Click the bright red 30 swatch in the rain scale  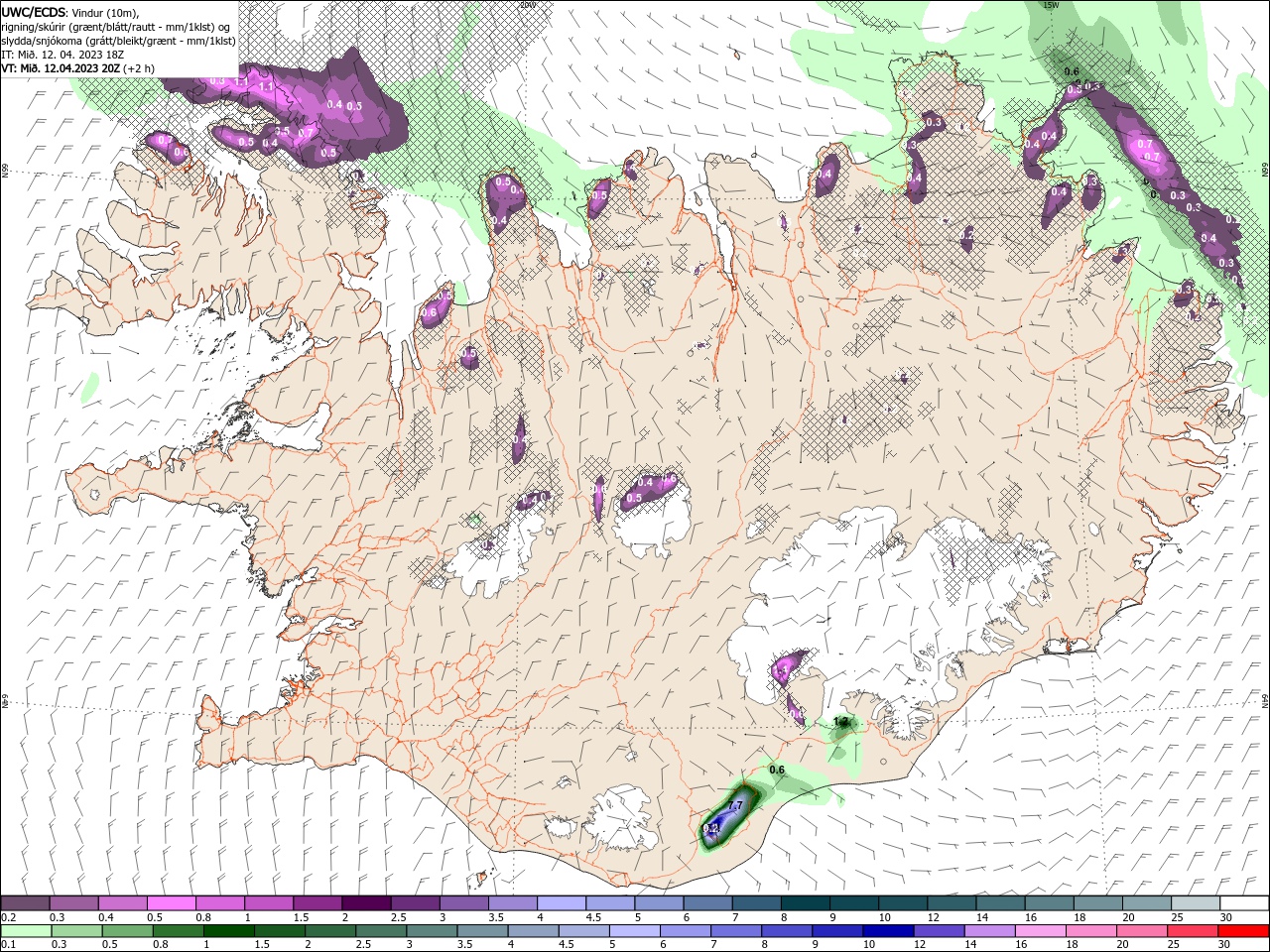(1244, 931)
